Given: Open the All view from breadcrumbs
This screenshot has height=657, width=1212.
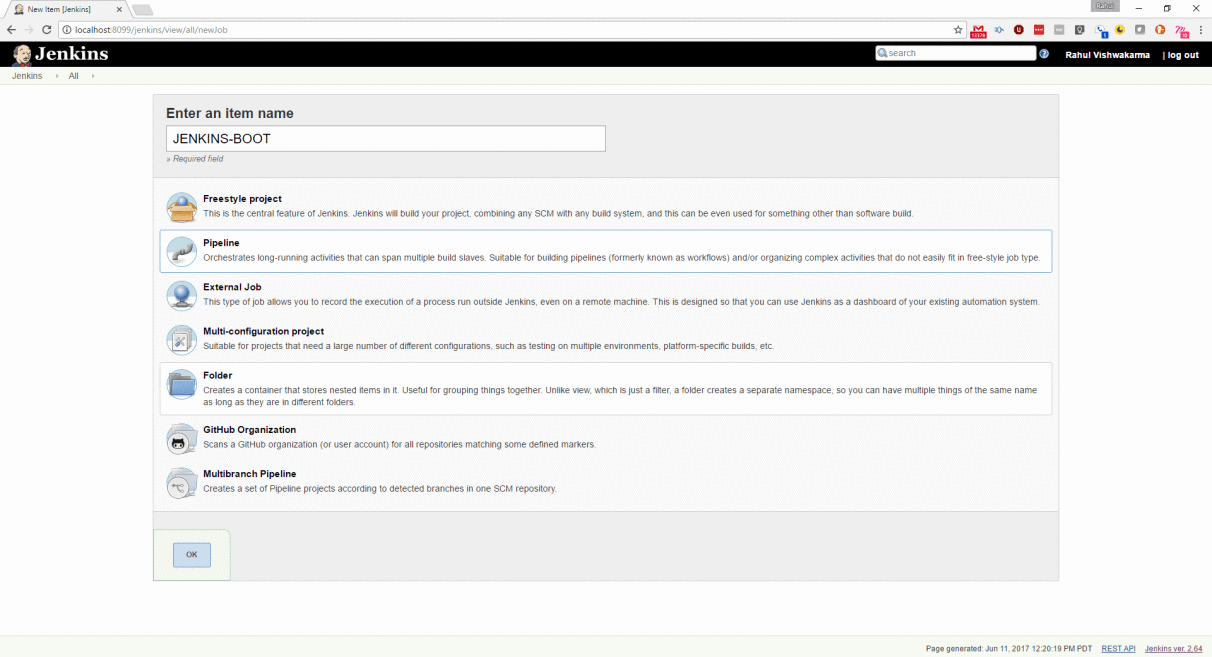Looking at the screenshot, I should coord(73,75).
